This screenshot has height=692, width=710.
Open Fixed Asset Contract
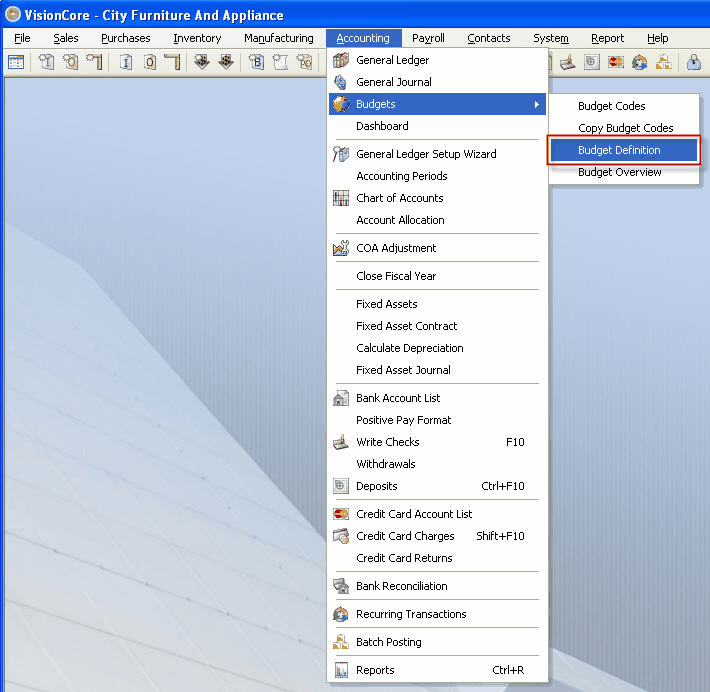(x=437, y=326)
